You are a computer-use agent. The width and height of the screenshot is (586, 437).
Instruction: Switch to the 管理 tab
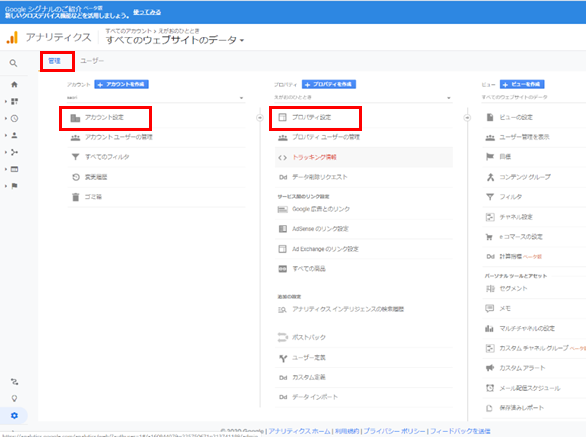point(55,61)
